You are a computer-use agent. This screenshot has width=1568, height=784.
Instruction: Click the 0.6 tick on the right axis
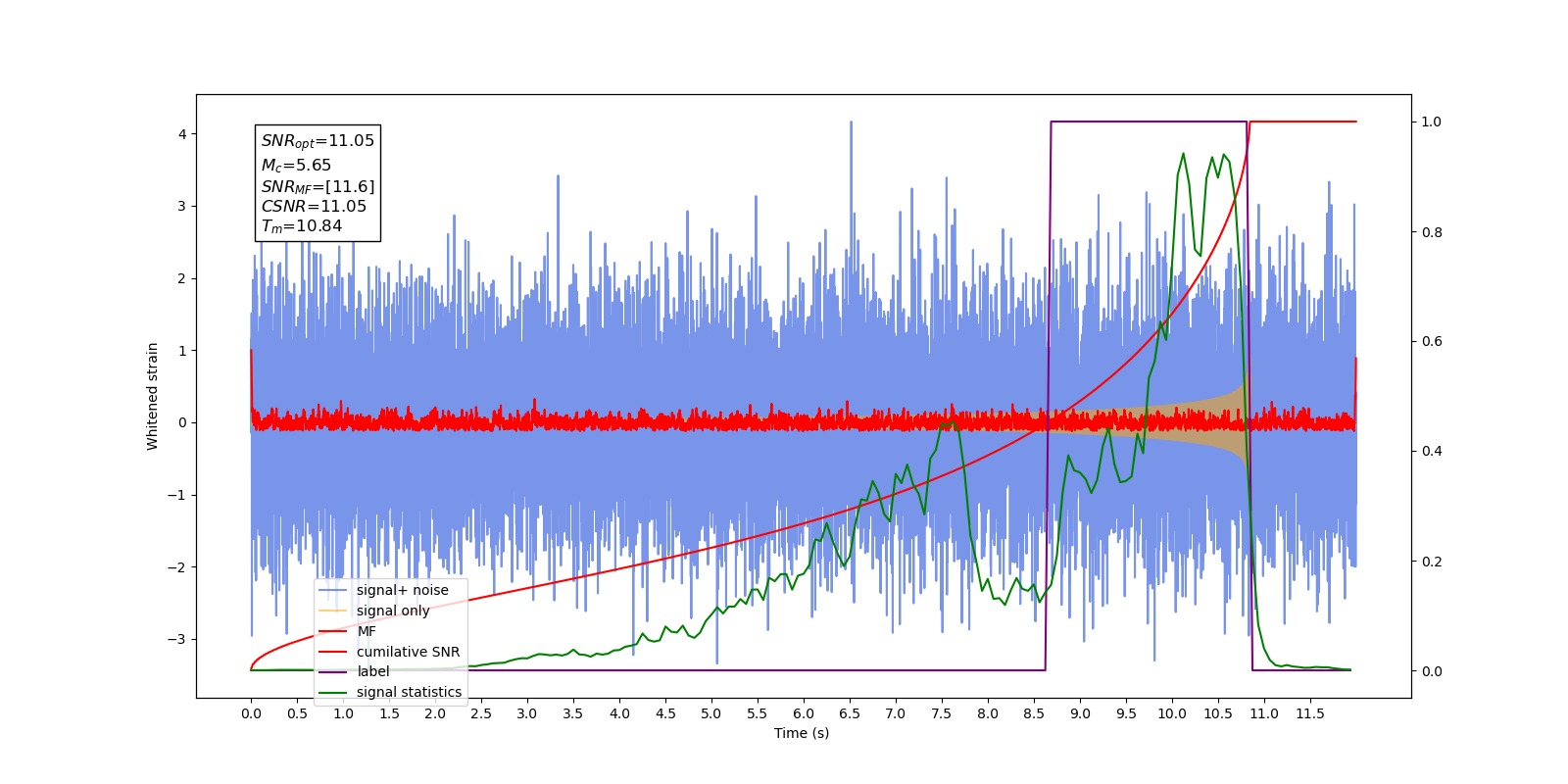[x=1432, y=342]
